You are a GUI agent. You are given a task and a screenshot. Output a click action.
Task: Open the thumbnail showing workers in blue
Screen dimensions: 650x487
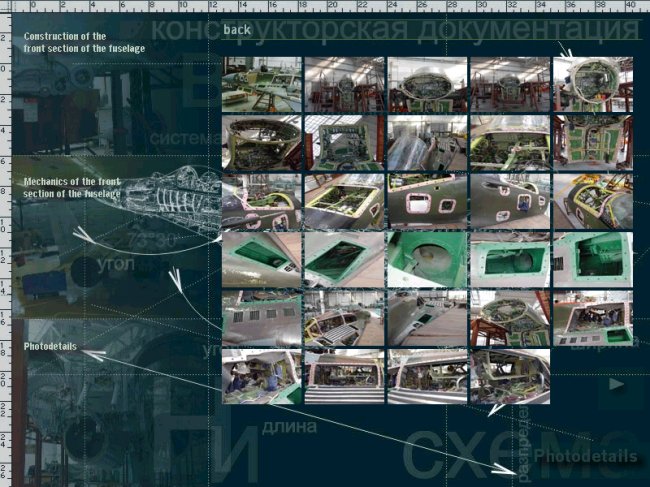pyautogui.click(x=261, y=376)
